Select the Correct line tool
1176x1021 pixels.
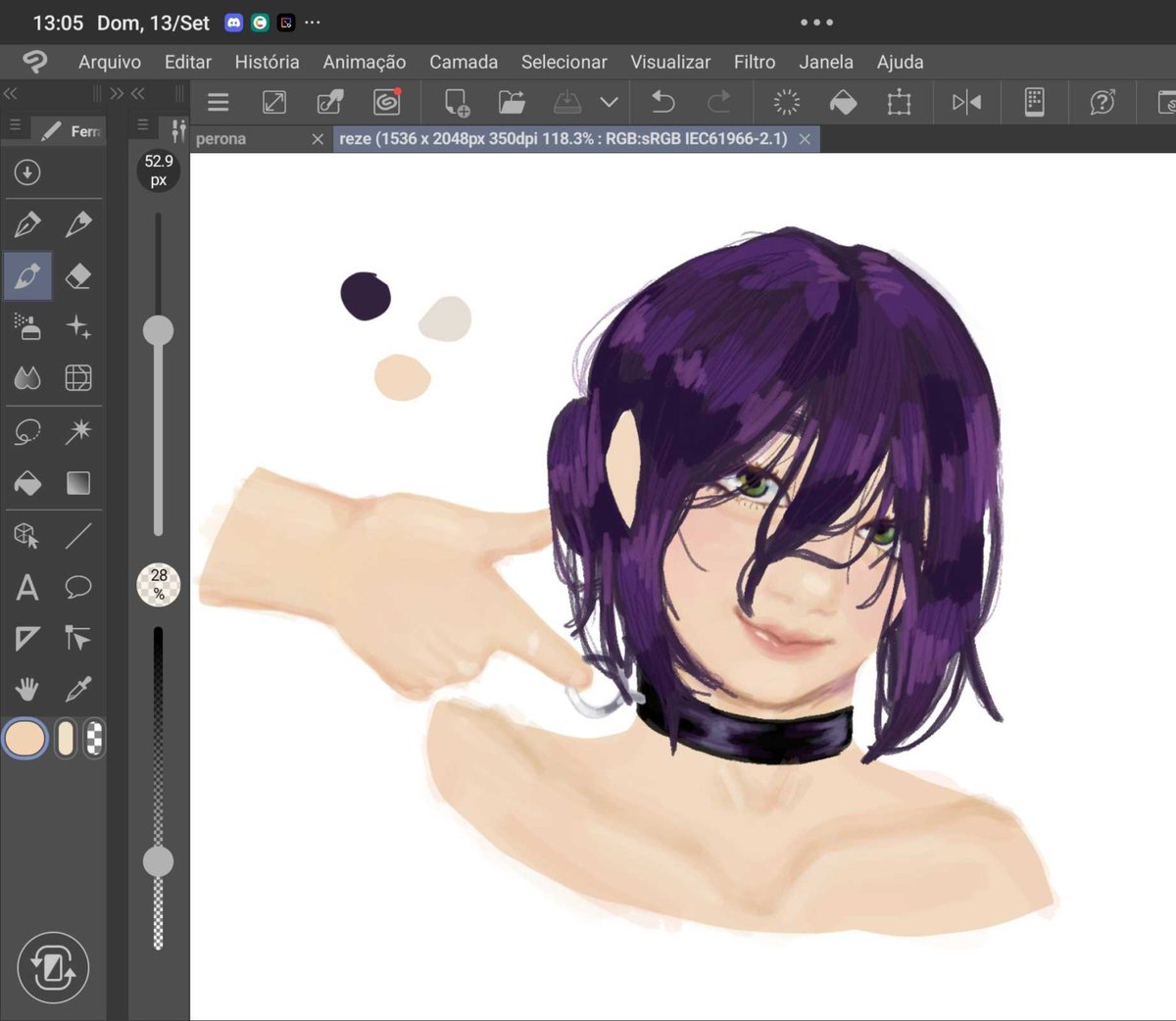click(78, 639)
